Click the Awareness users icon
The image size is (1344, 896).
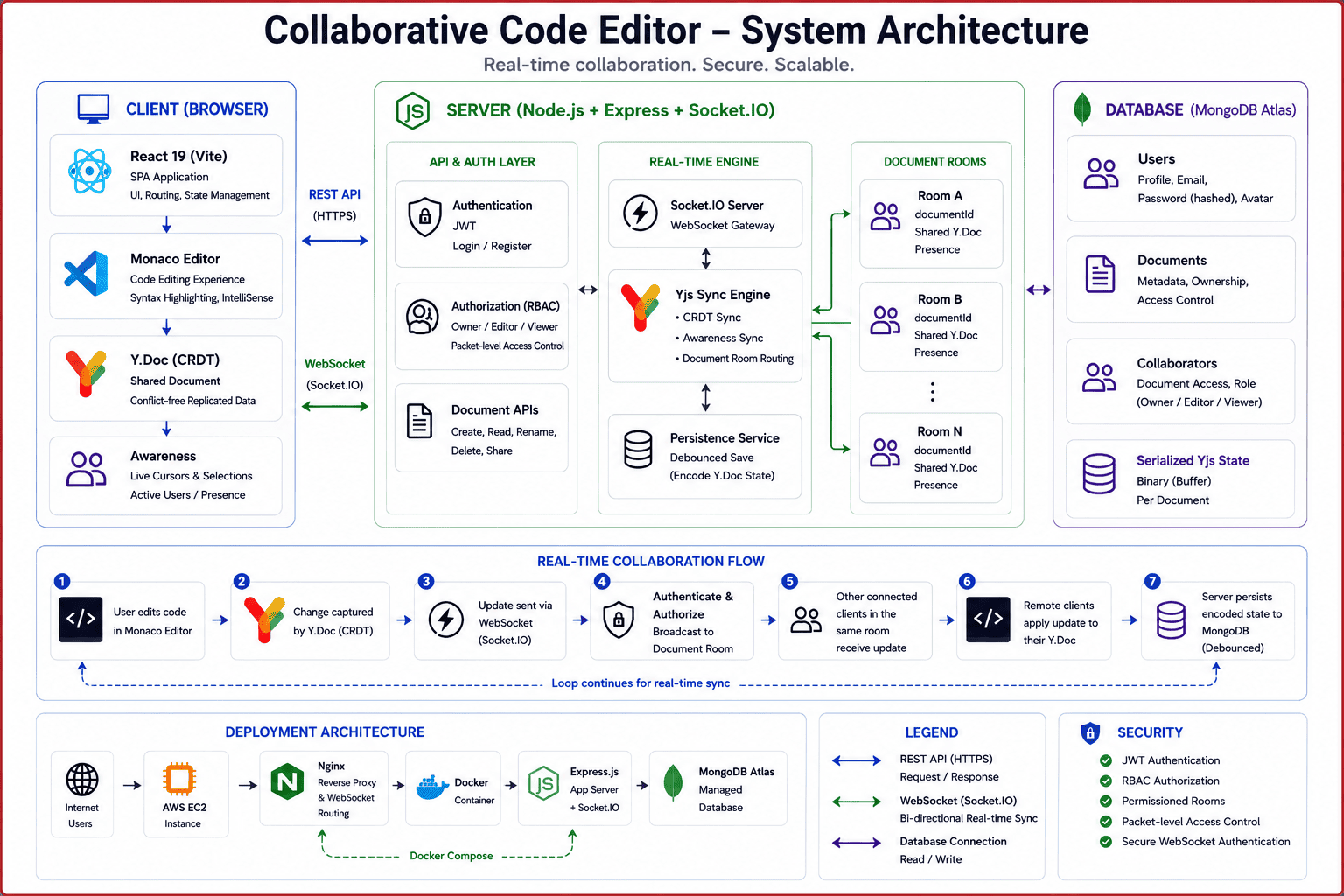click(x=87, y=469)
